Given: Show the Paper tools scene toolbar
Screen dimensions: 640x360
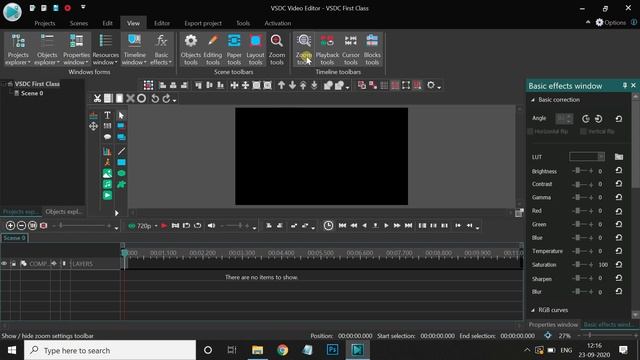Looking at the screenshot, I should pyautogui.click(x=234, y=49).
